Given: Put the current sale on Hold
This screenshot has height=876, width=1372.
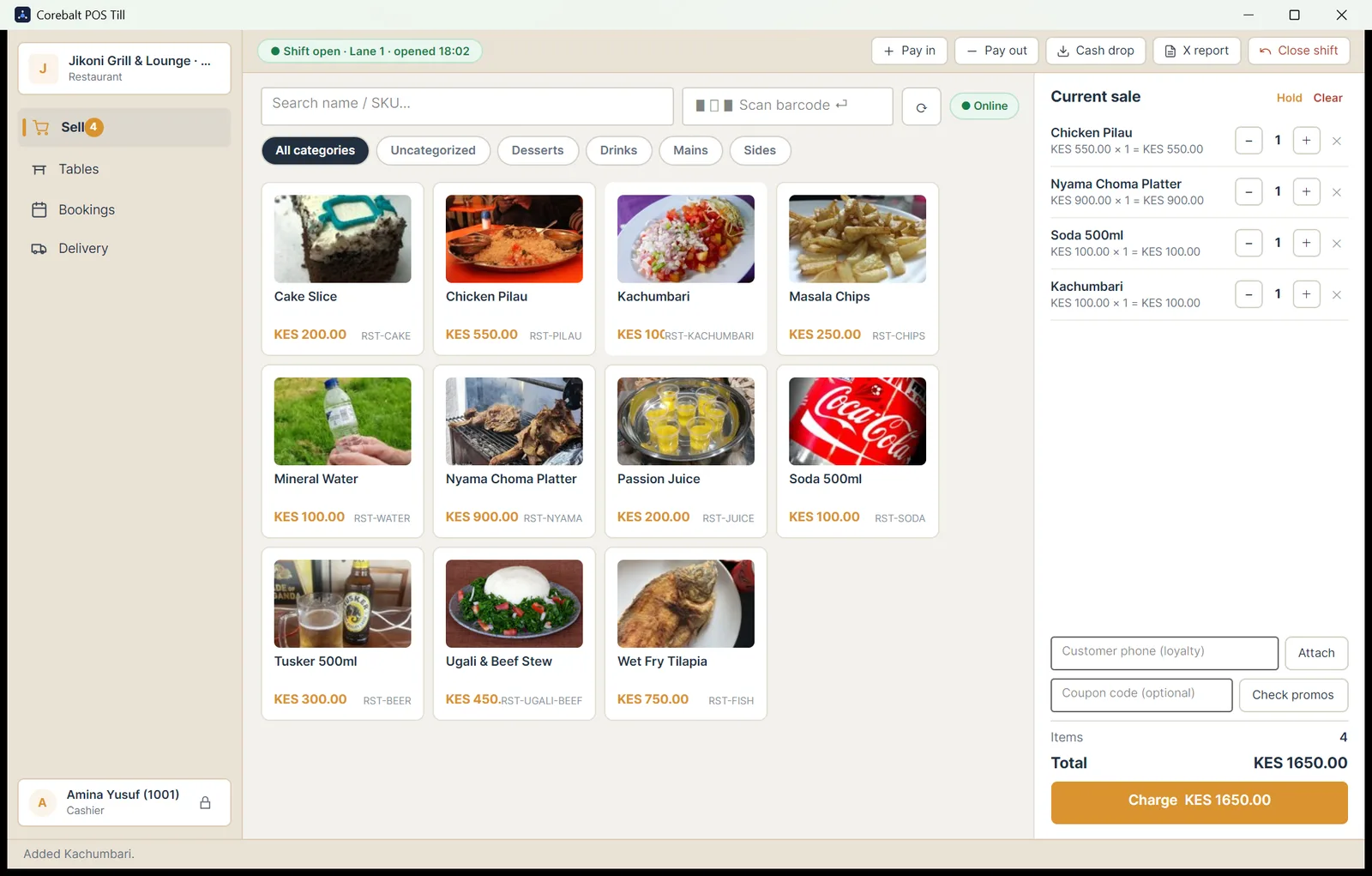Looking at the screenshot, I should 1289,98.
